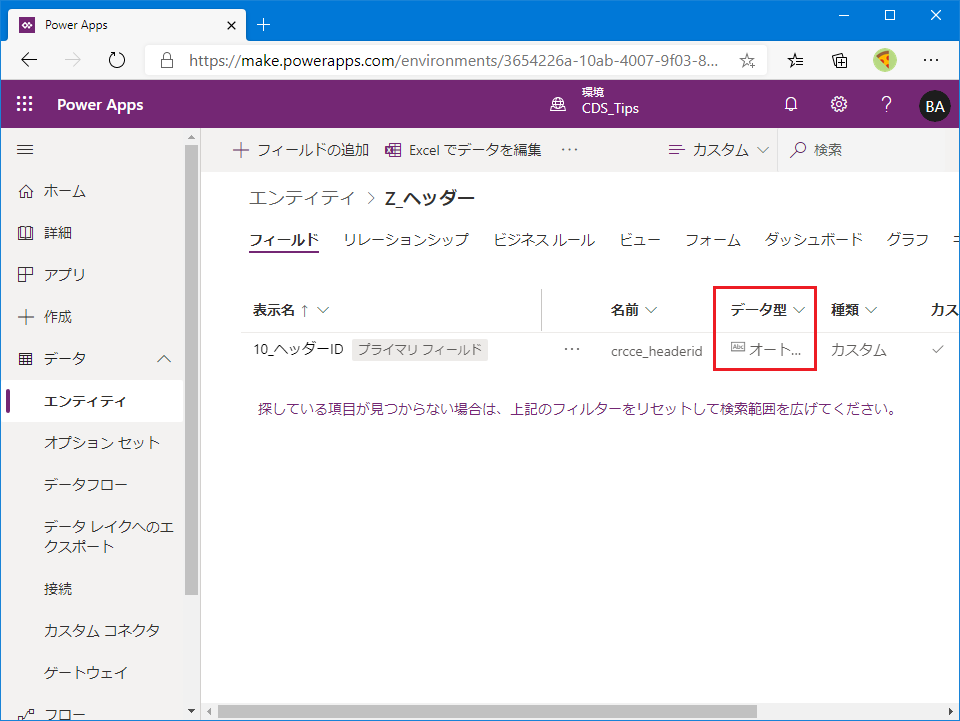Open the settings gear icon
This screenshot has width=960, height=721.
click(839, 104)
